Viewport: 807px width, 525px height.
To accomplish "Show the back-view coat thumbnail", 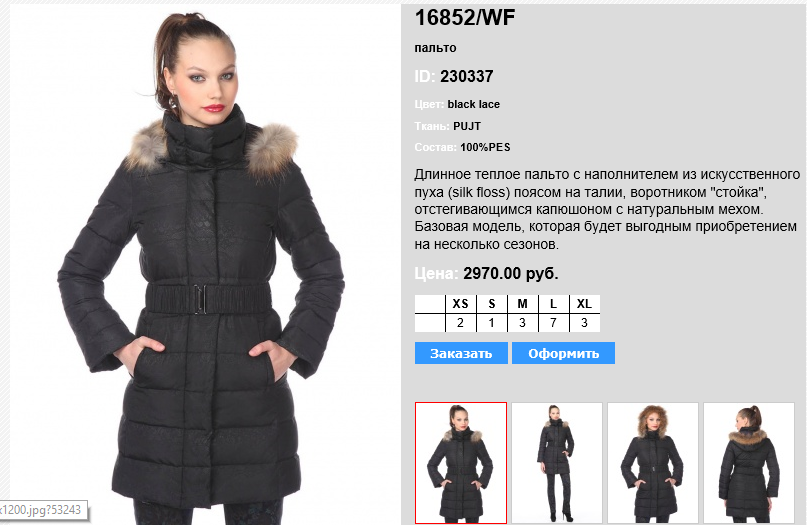I will point(749,463).
